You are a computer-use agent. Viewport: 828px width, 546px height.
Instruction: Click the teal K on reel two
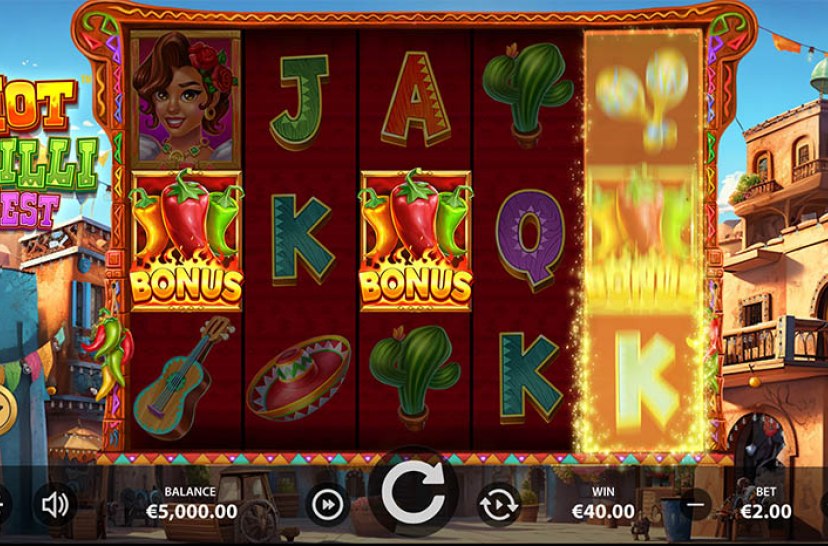tap(302, 239)
